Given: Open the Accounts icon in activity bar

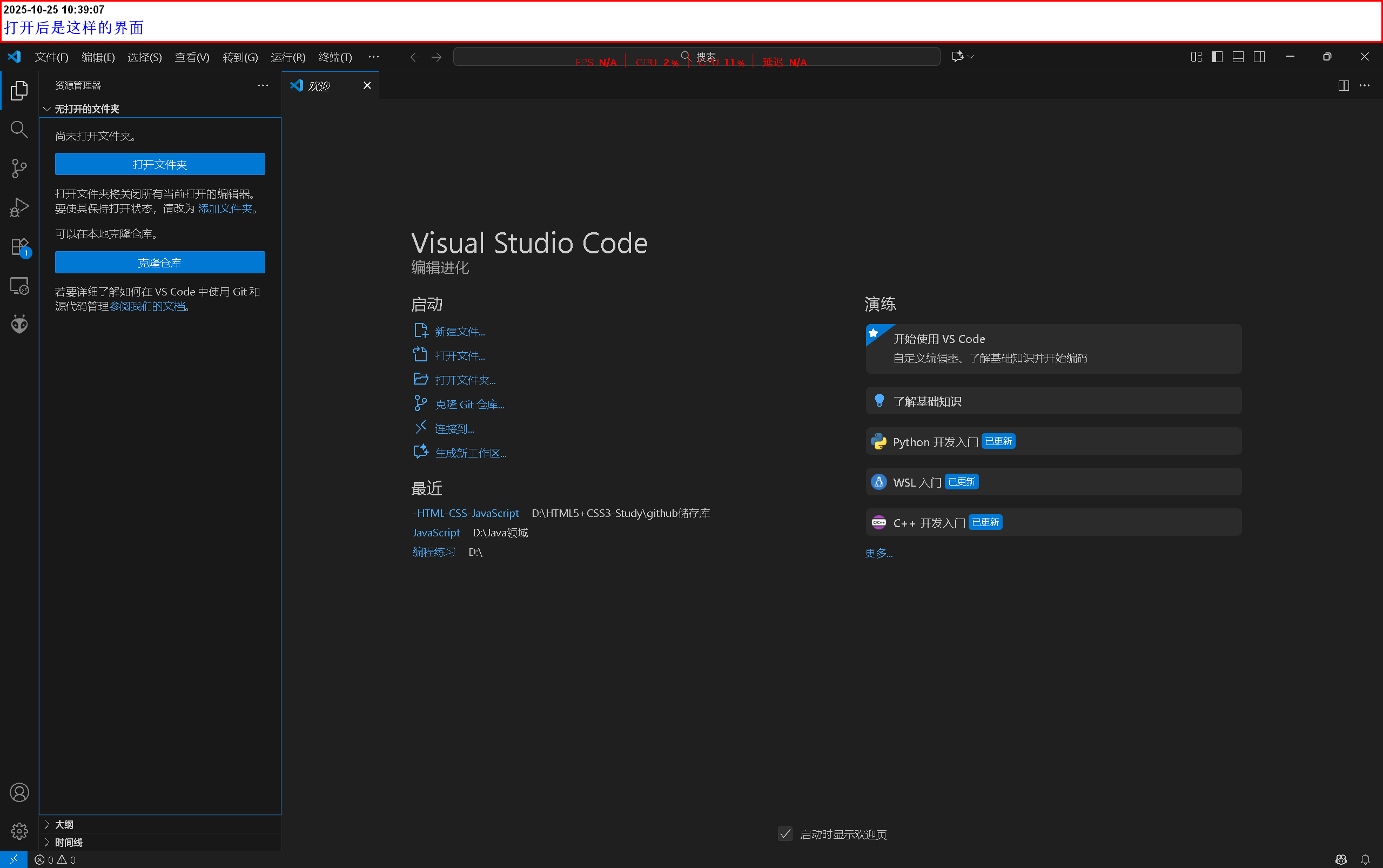Looking at the screenshot, I should click(19, 792).
